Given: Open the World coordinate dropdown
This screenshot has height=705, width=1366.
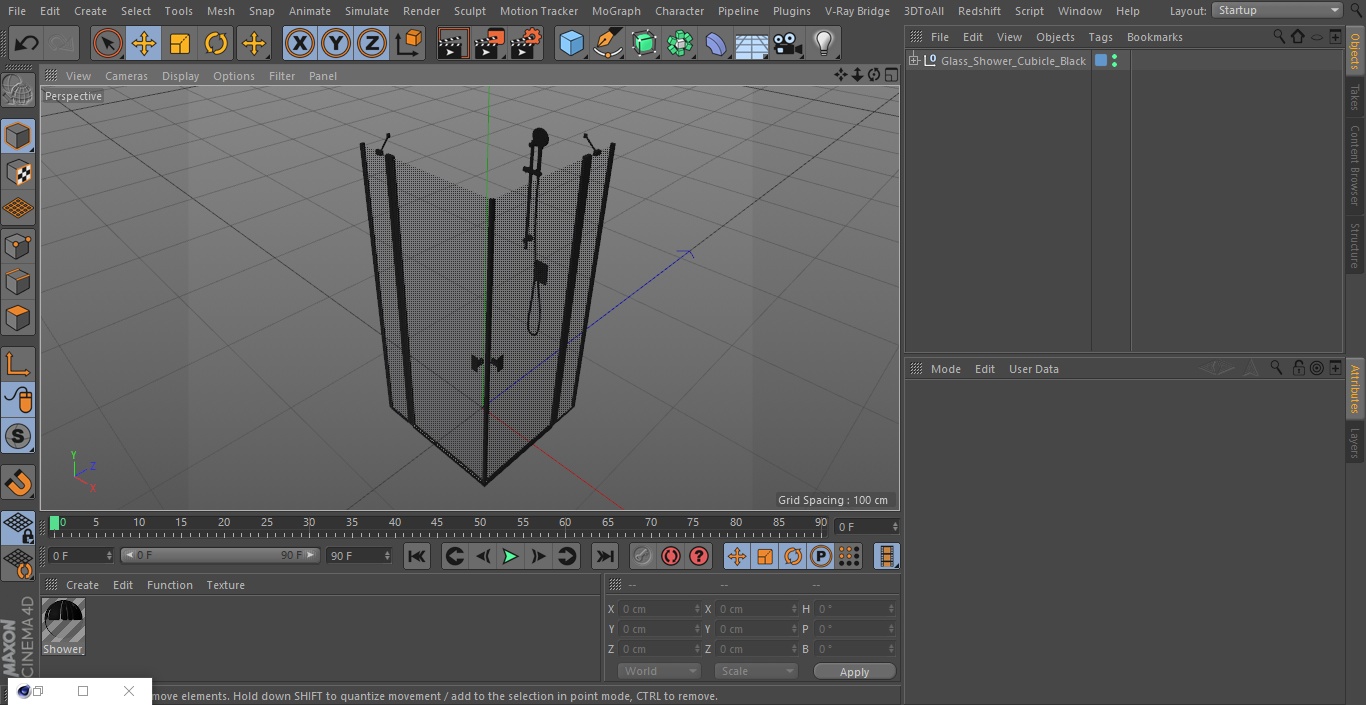Looking at the screenshot, I should tap(659, 671).
